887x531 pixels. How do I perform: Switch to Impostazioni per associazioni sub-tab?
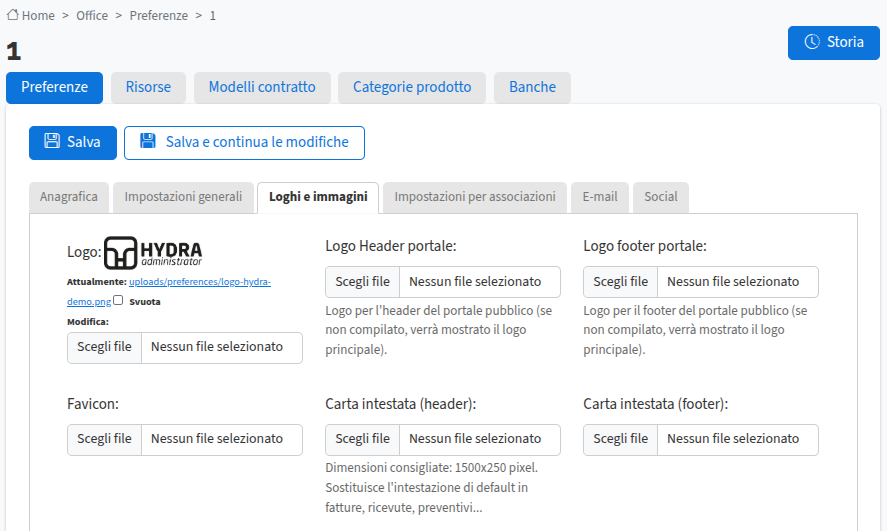click(474, 197)
